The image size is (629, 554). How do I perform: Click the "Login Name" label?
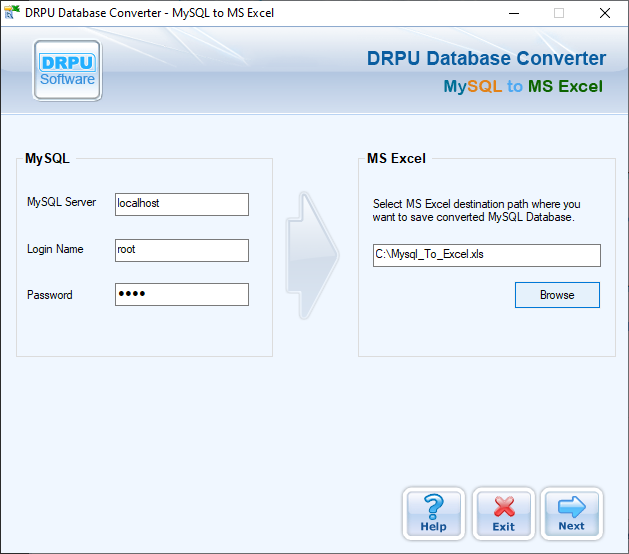[55, 249]
